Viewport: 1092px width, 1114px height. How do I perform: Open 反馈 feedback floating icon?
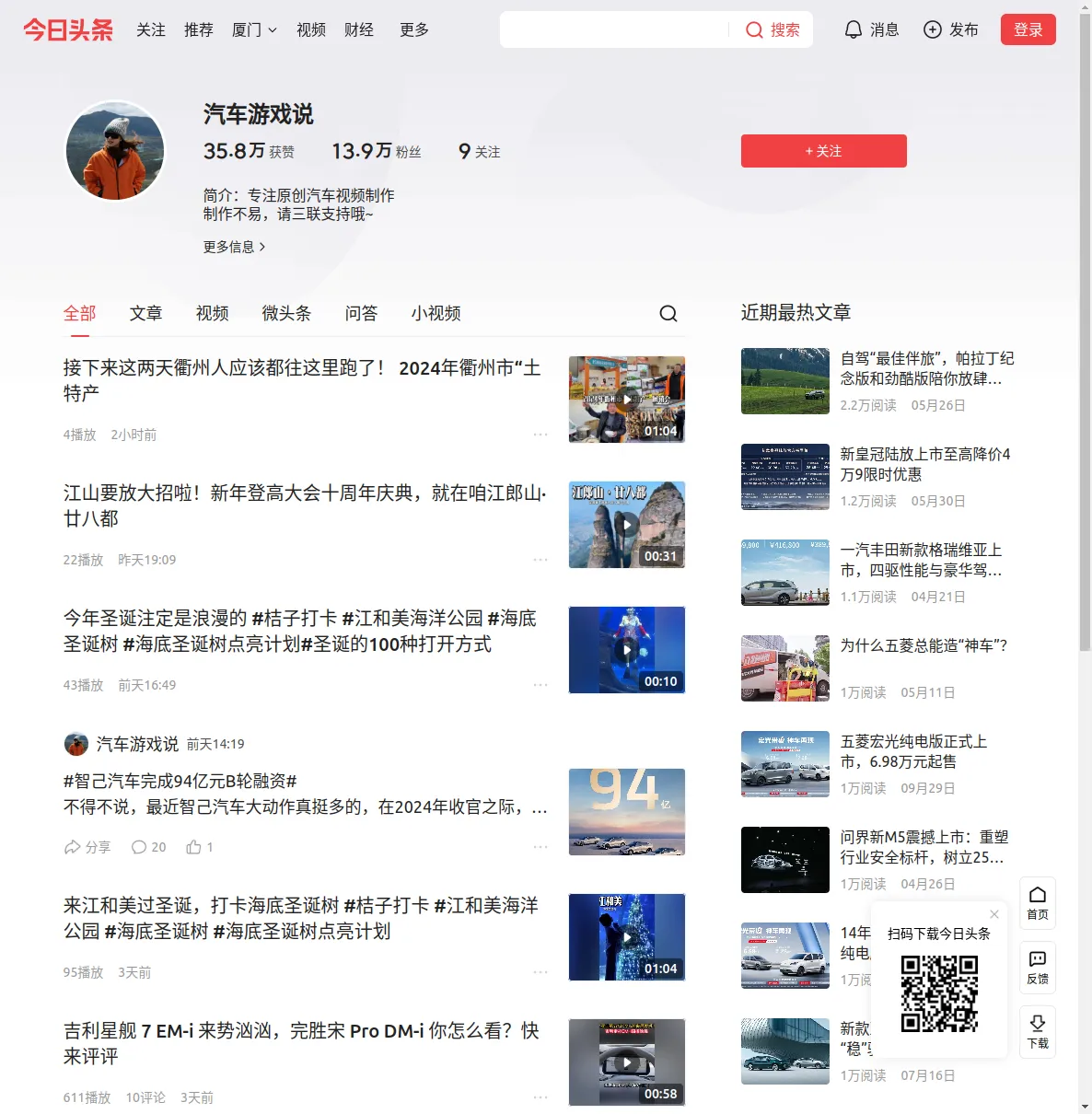point(1038,968)
